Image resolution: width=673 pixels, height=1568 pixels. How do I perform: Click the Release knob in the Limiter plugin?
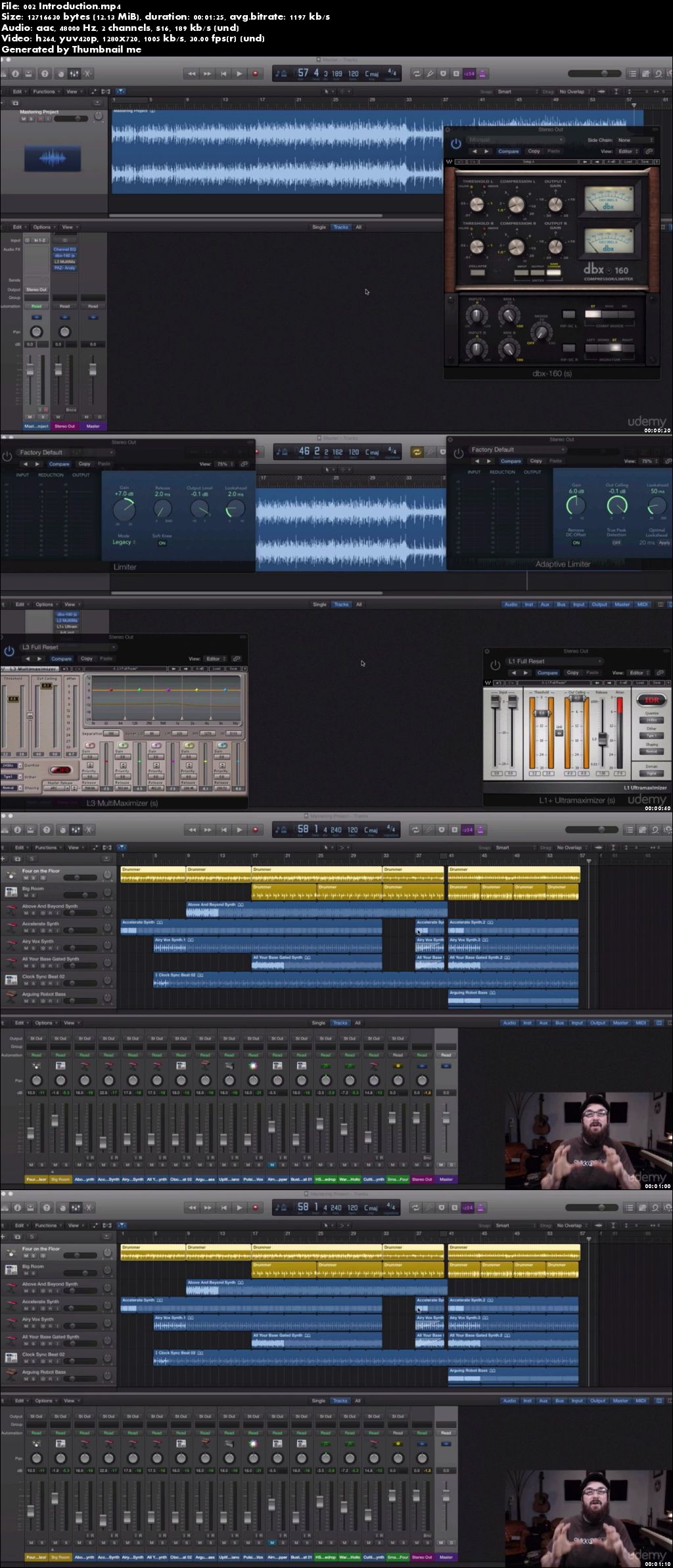pos(162,509)
